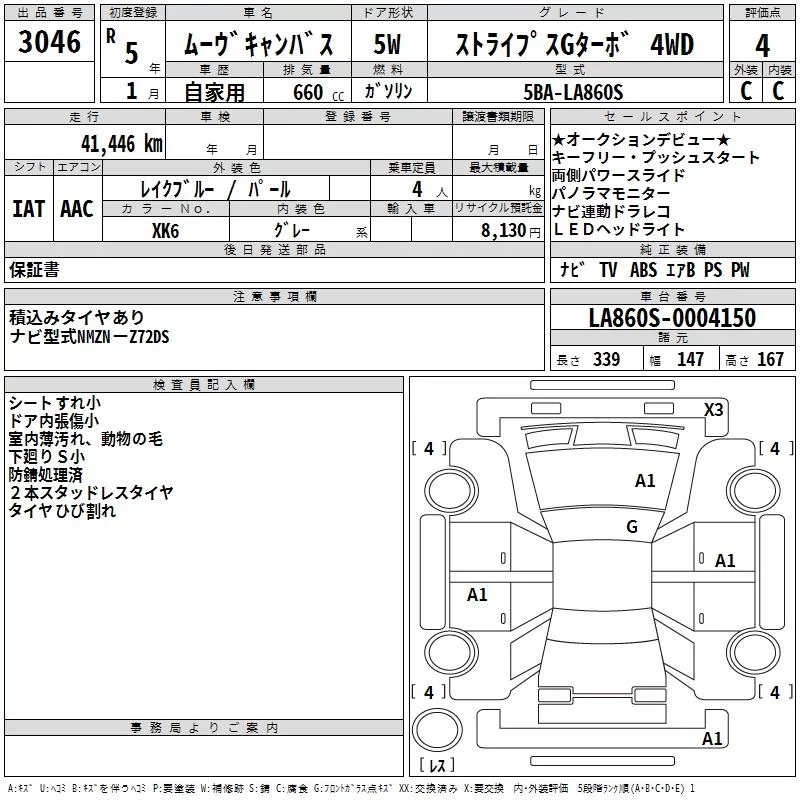The height and width of the screenshot is (800, 800).
Task: Click the 注意事項欄 section header
Action: tap(275, 296)
